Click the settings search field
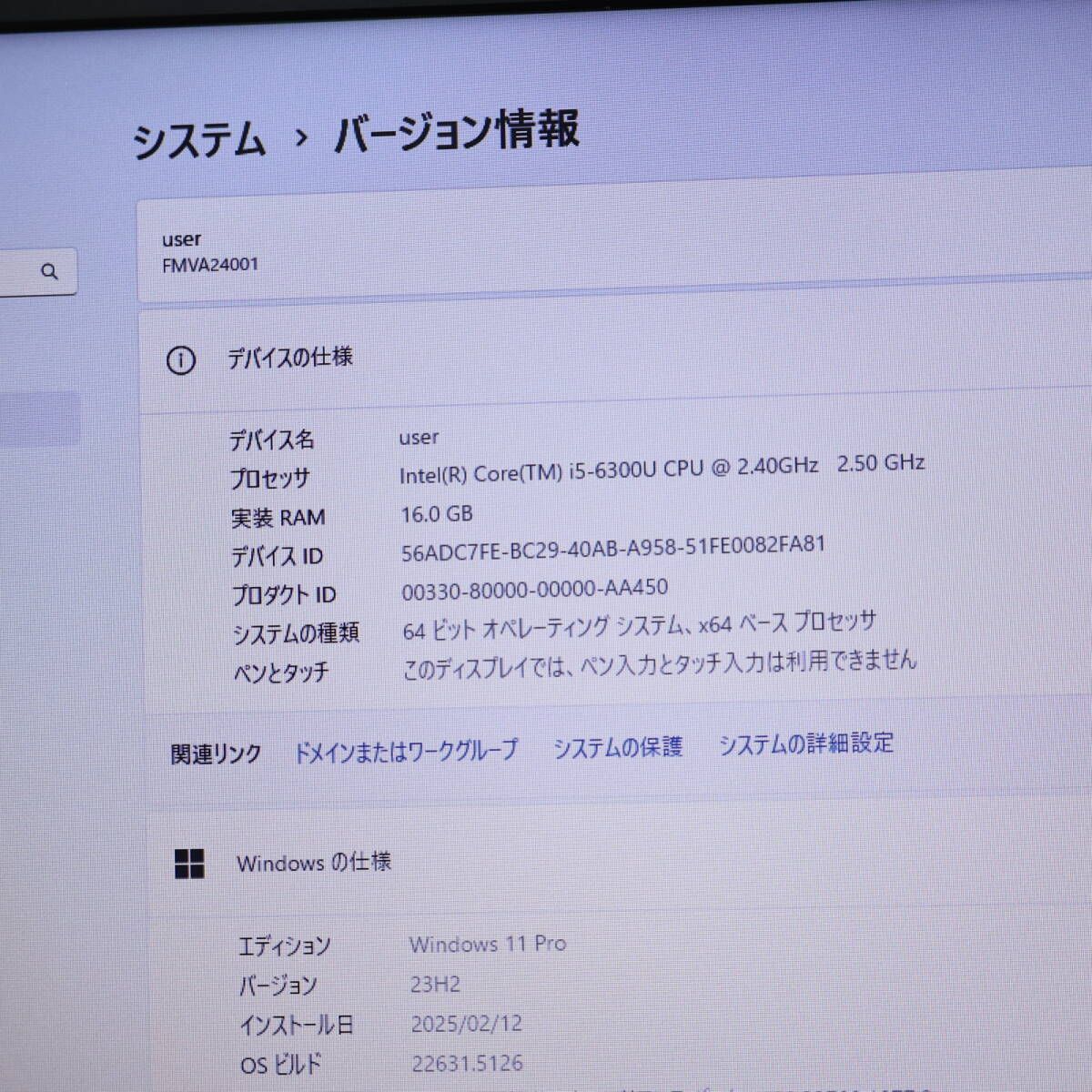Screen dimensions: 1092x1092 pos(38,271)
